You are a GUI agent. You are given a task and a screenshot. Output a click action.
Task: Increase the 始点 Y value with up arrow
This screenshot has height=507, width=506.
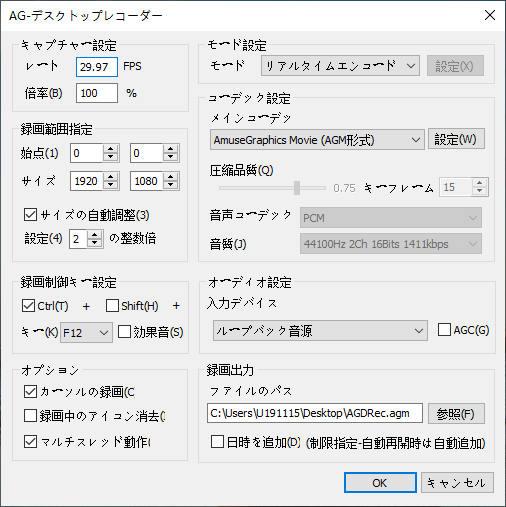170,149
